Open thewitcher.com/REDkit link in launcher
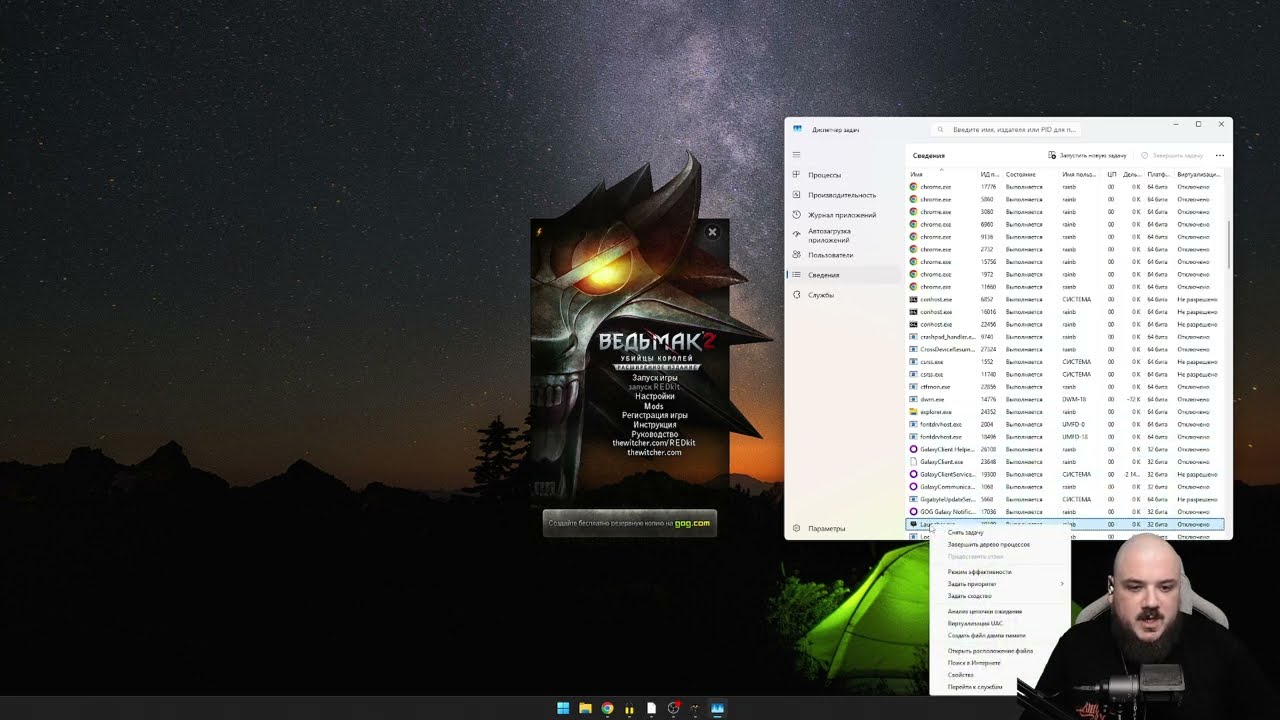Image resolution: width=1280 pixels, height=720 pixels. coord(654,443)
